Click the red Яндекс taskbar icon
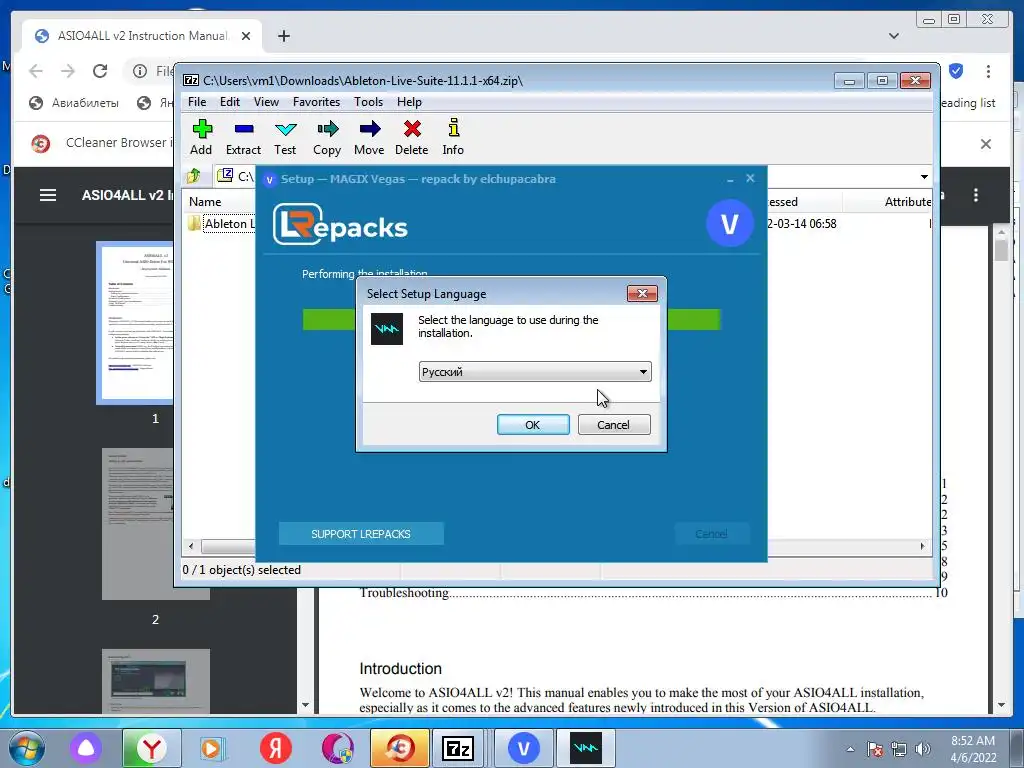The width and height of the screenshot is (1024, 768). point(276,748)
